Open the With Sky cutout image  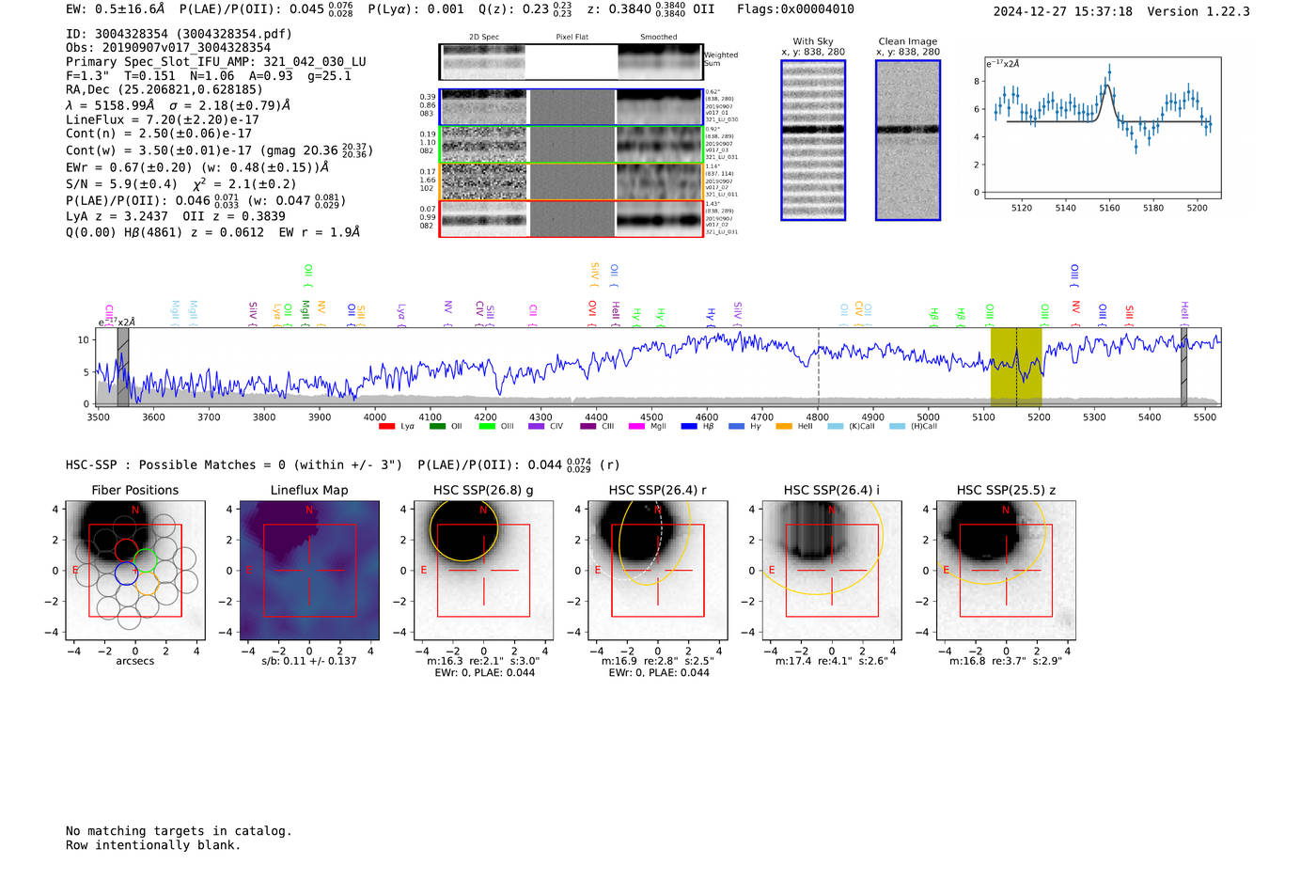[x=813, y=140]
